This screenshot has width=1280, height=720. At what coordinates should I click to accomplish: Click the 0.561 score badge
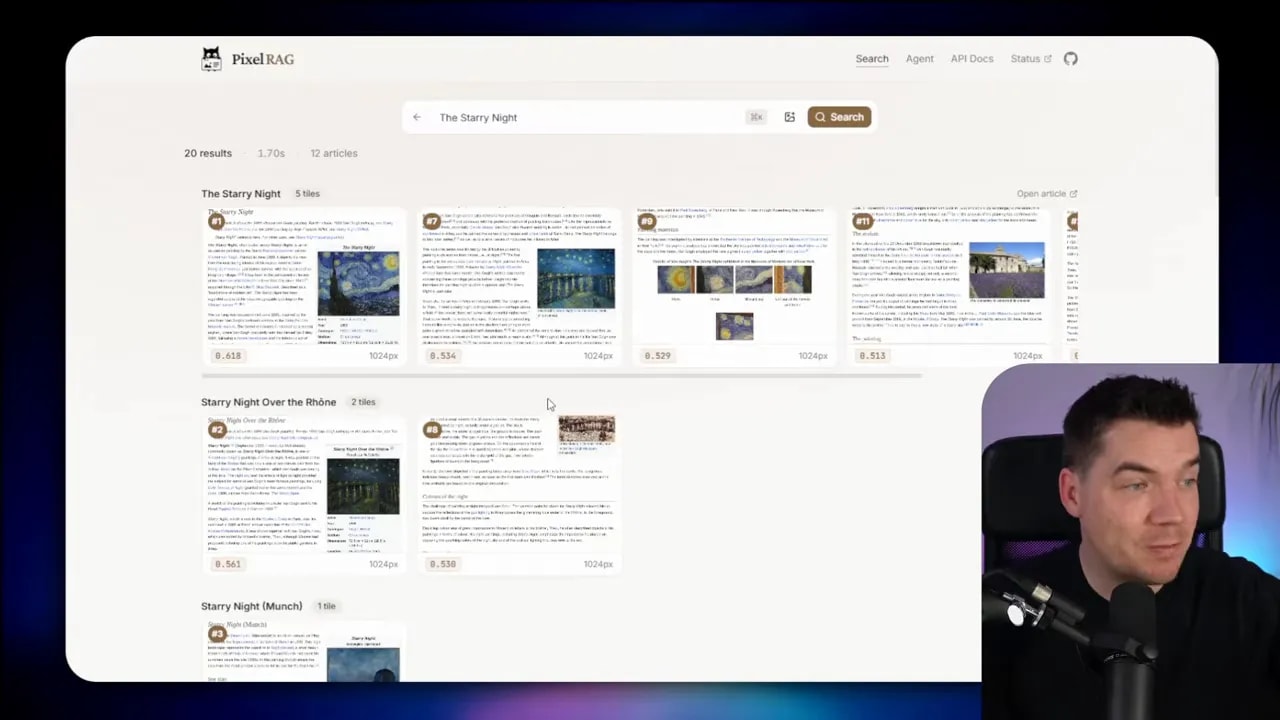coord(228,564)
